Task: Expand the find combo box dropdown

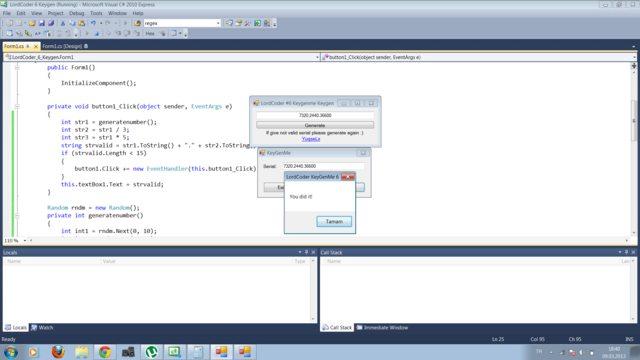Action: coord(218,23)
